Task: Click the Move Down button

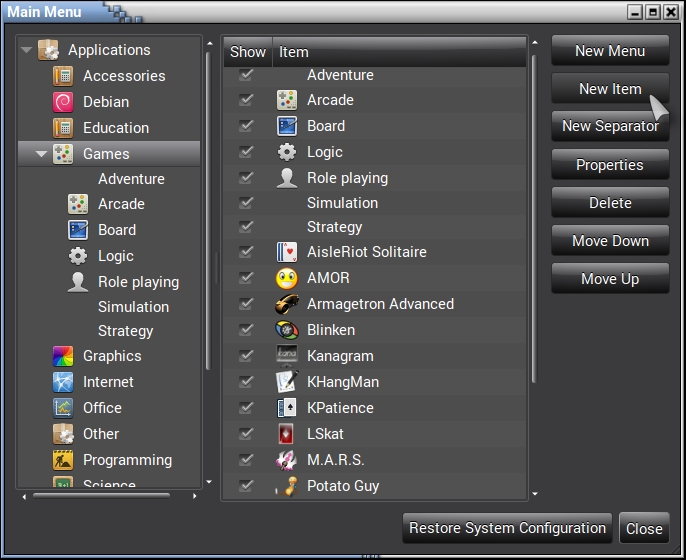Action: [610, 241]
